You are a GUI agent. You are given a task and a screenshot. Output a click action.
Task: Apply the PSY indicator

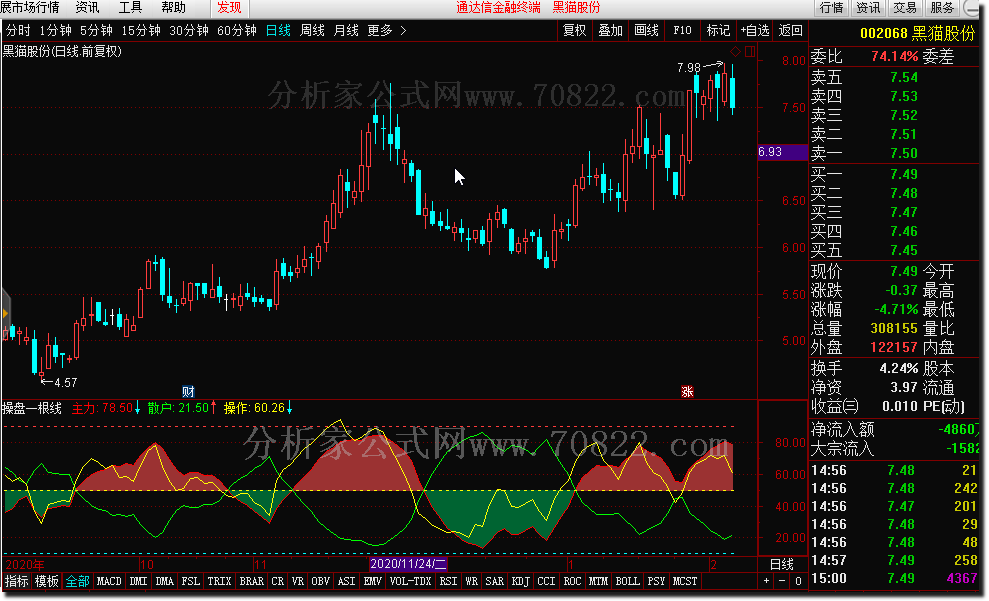coord(656,581)
